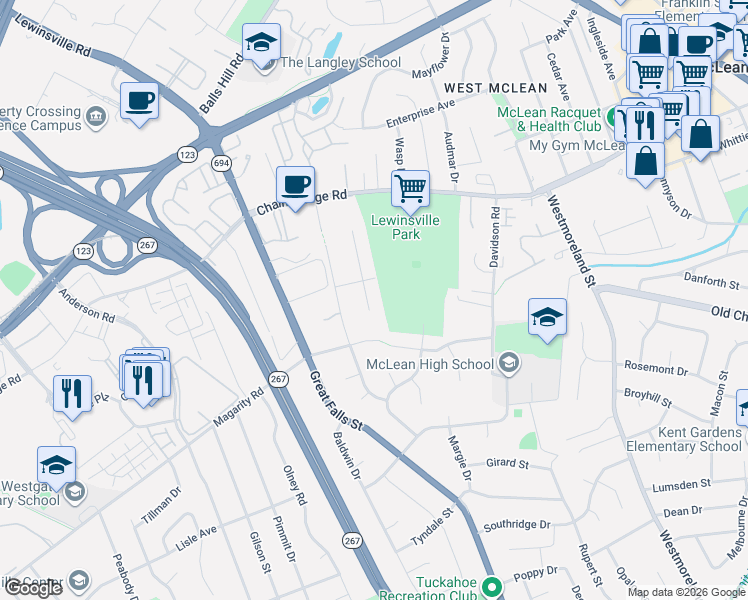Click the Baldwin Dr label
Viewport: 748px width, 600px height.
pyautogui.click(x=346, y=456)
